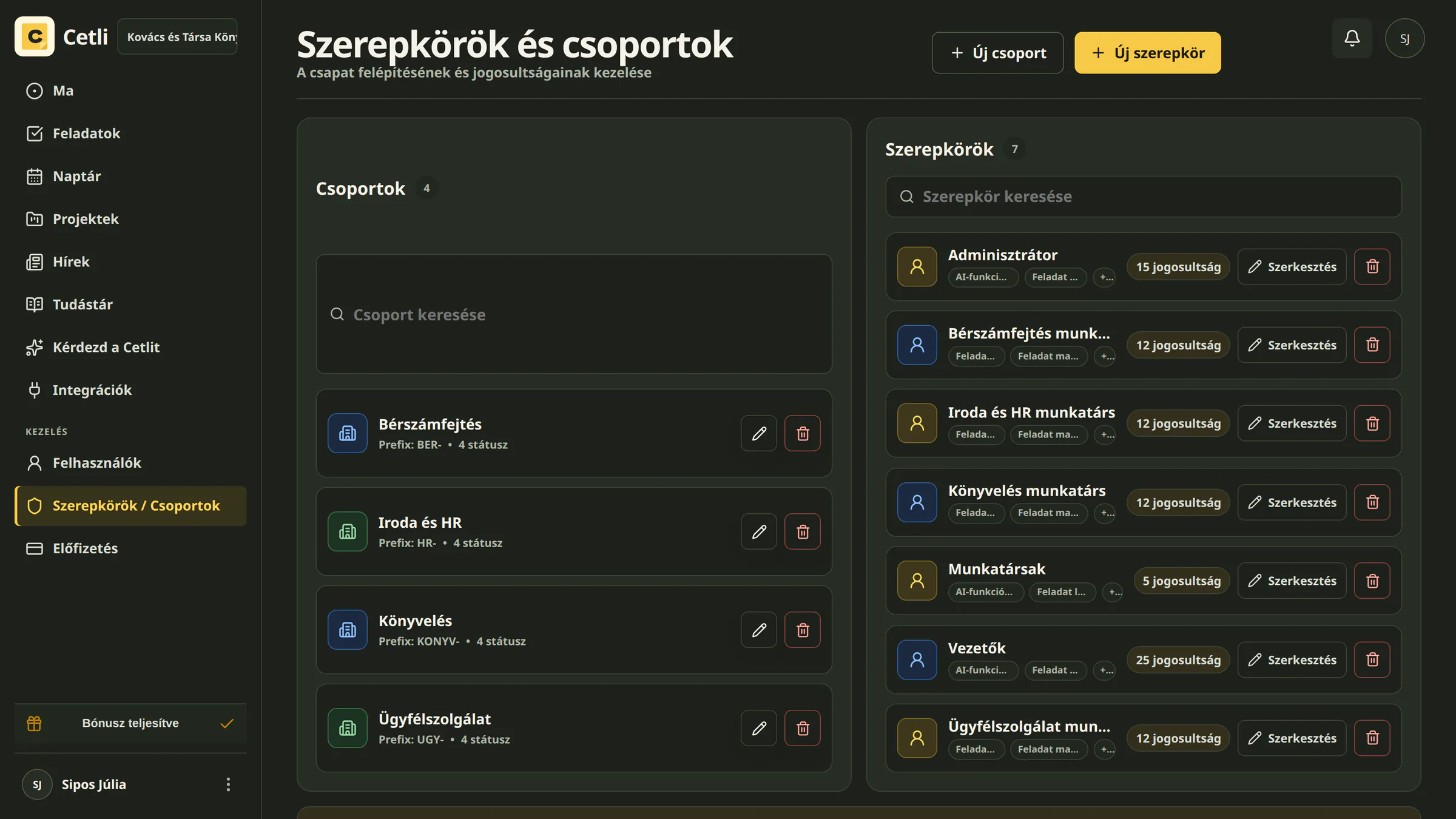Focus the Szerepkör keresése search field
The height and width of the screenshot is (819, 1456).
(1143, 197)
